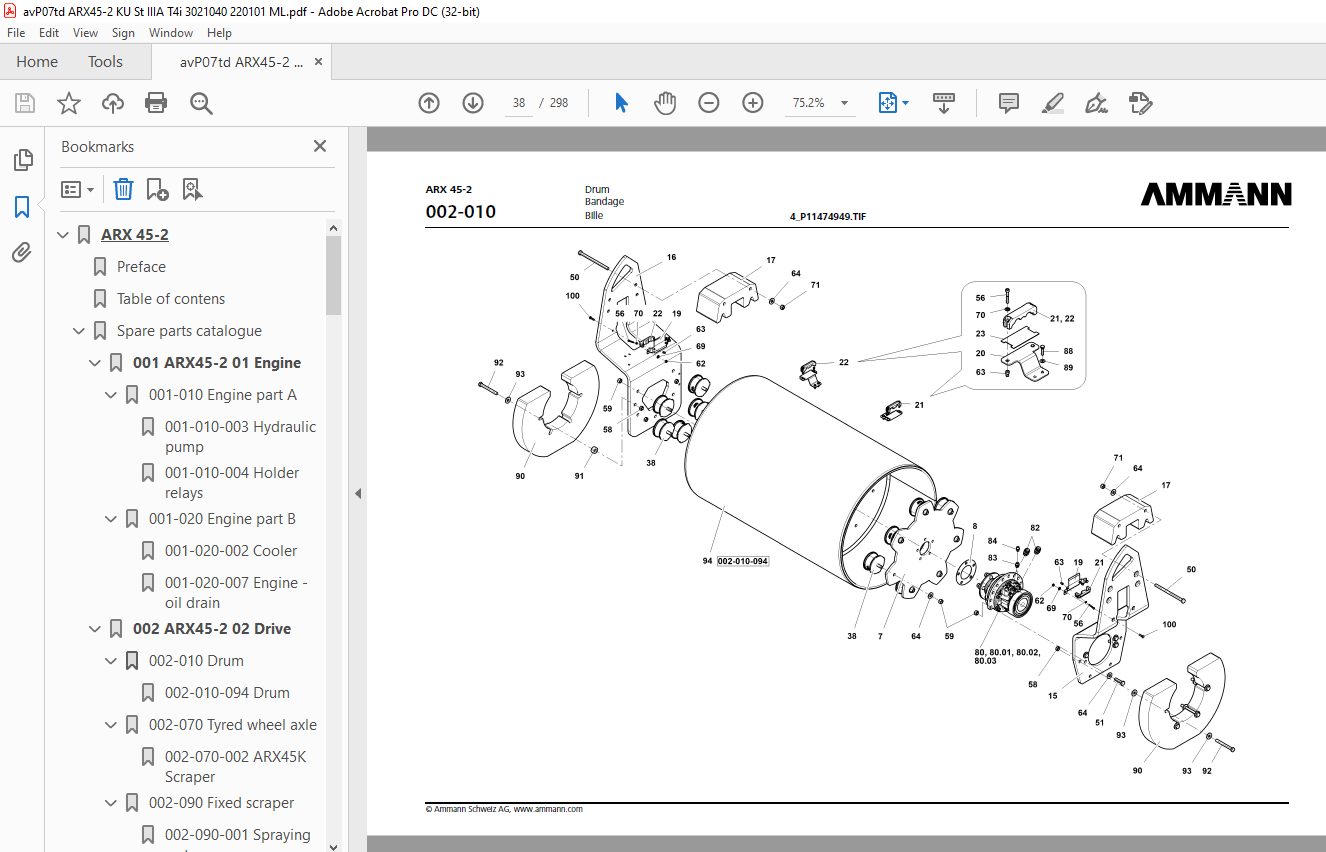The height and width of the screenshot is (852, 1326).
Task: Close the avP07td ARX45-2 document tab
Action: [319, 62]
